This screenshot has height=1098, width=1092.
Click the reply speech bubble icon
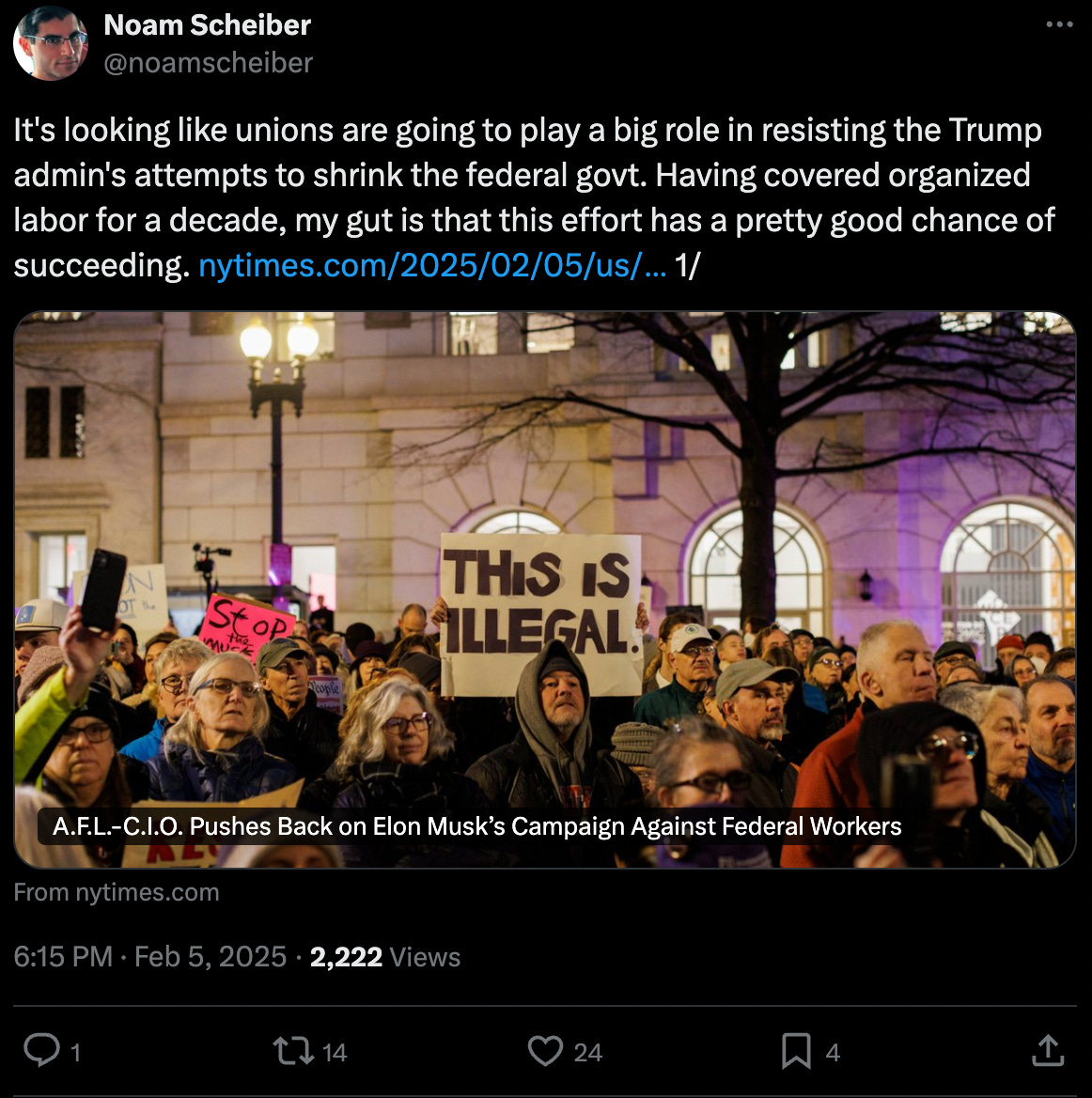pyautogui.click(x=42, y=1050)
